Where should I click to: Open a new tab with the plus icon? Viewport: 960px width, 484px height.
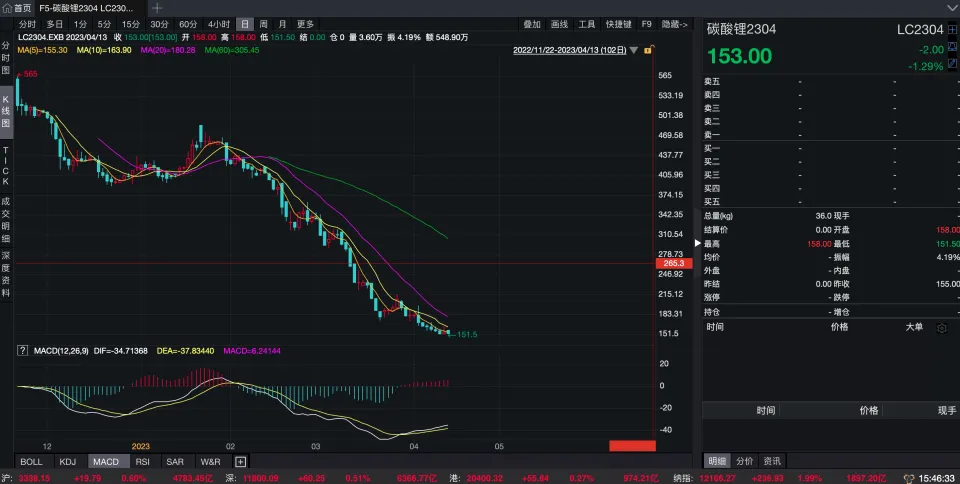157,7
